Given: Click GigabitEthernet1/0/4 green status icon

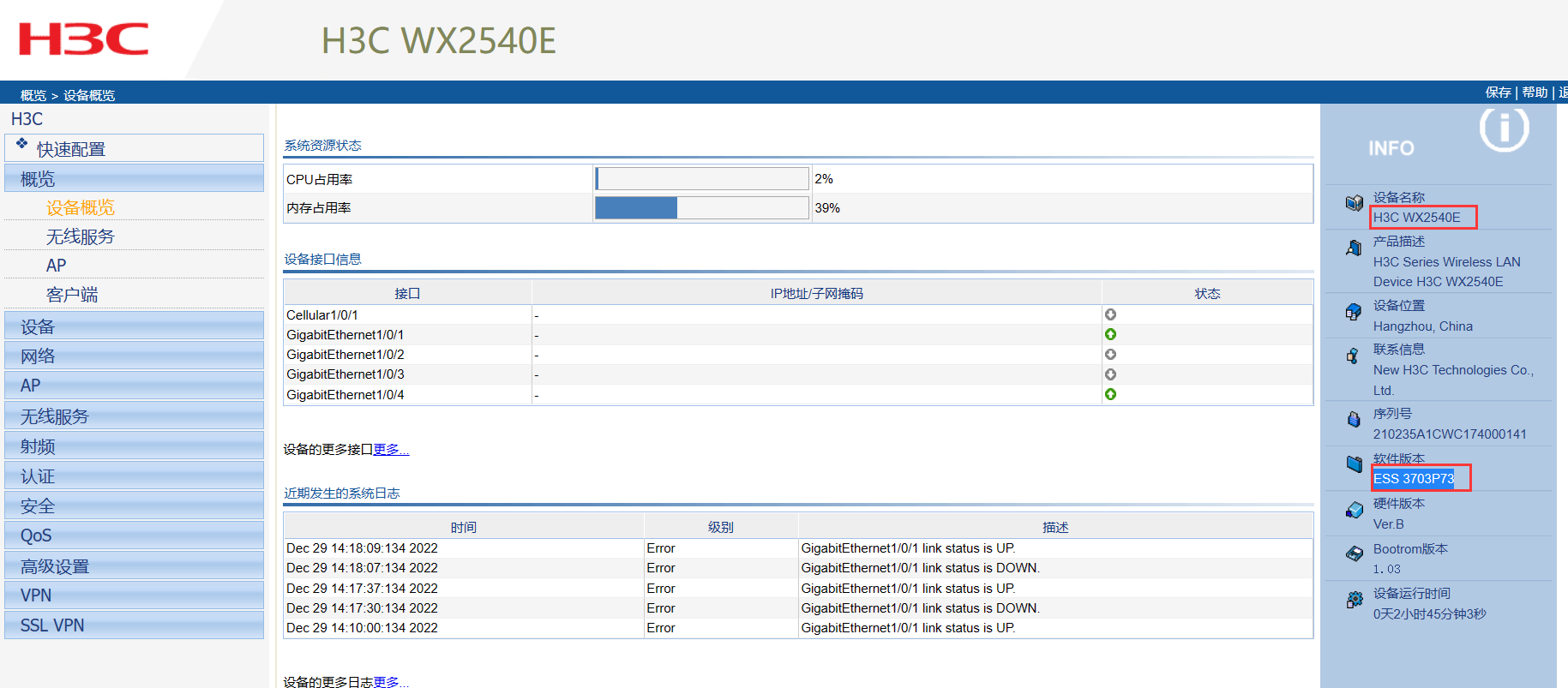Looking at the screenshot, I should coord(1110,394).
